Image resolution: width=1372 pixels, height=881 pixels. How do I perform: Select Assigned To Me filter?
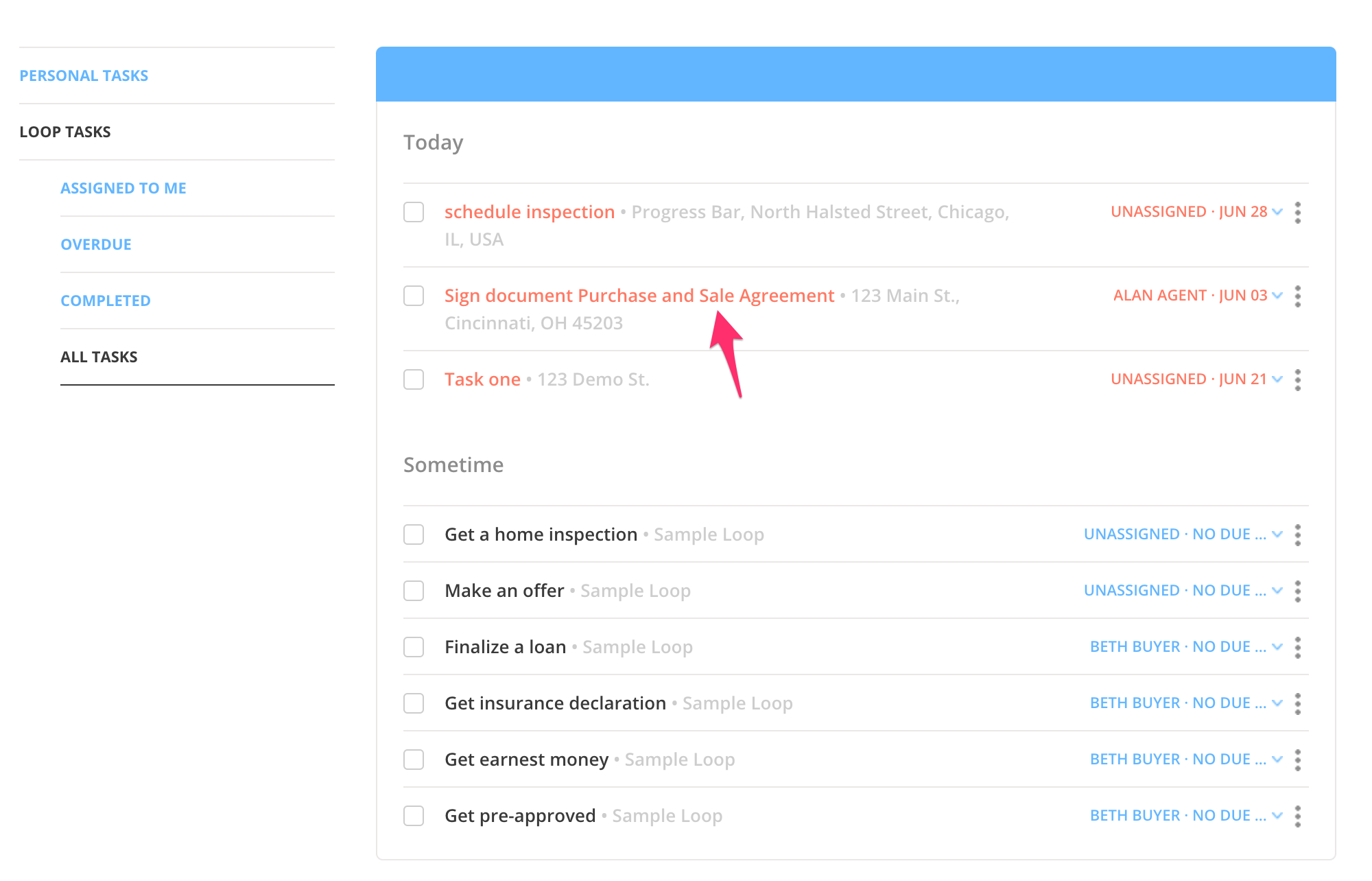click(123, 188)
